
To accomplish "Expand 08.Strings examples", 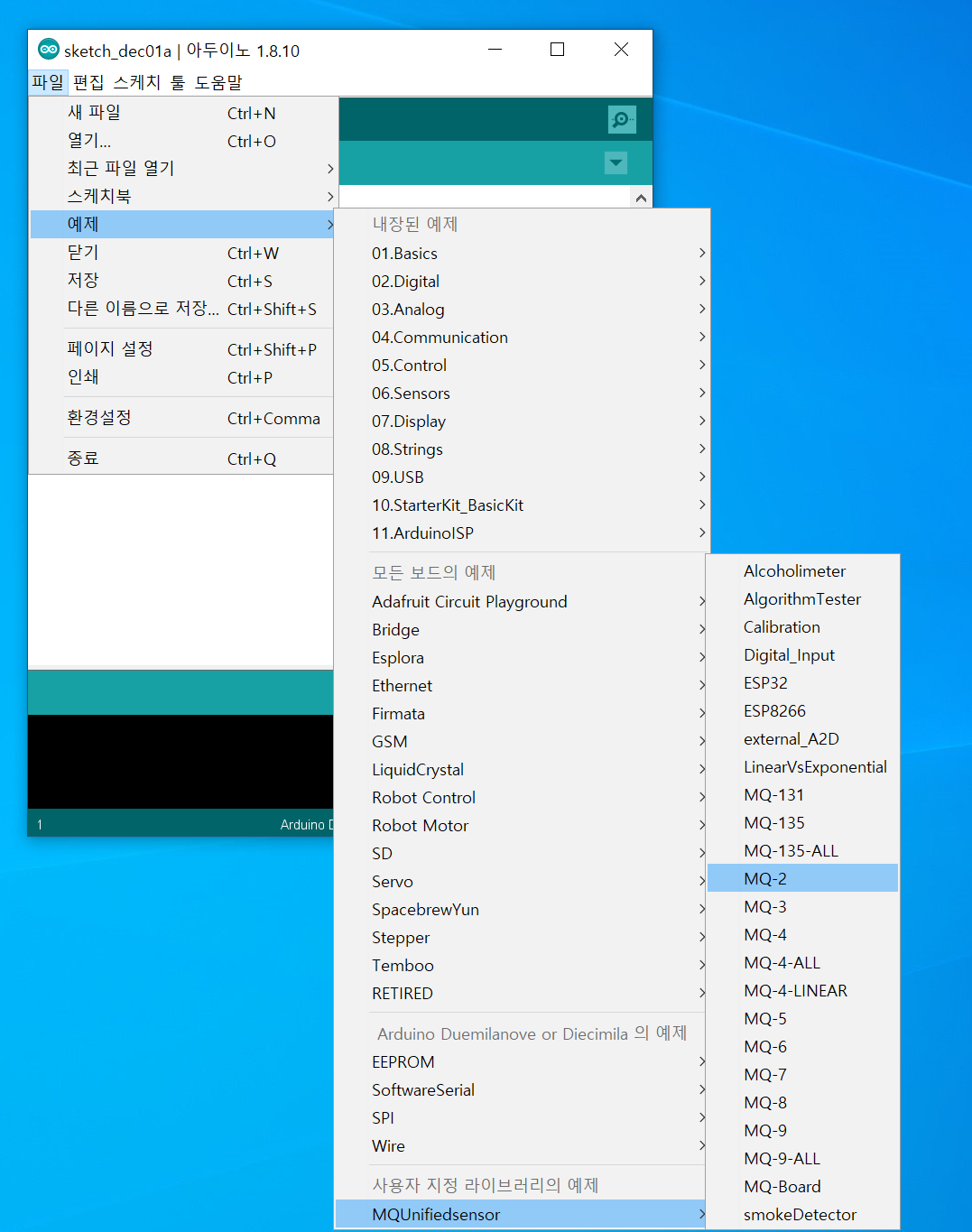I will pyautogui.click(x=522, y=449).
